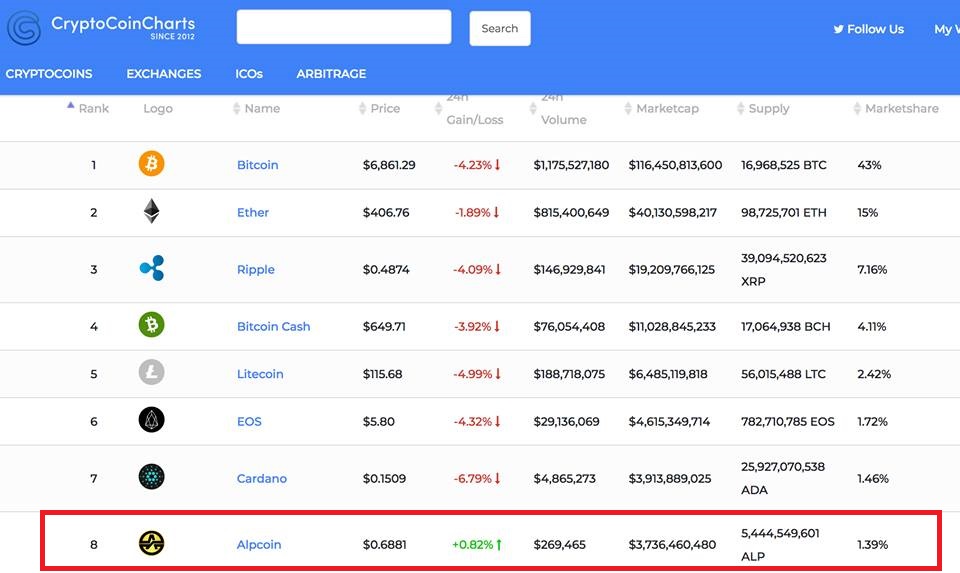This screenshot has height=573, width=960.
Task: Focus the search input field
Action: (344, 27)
